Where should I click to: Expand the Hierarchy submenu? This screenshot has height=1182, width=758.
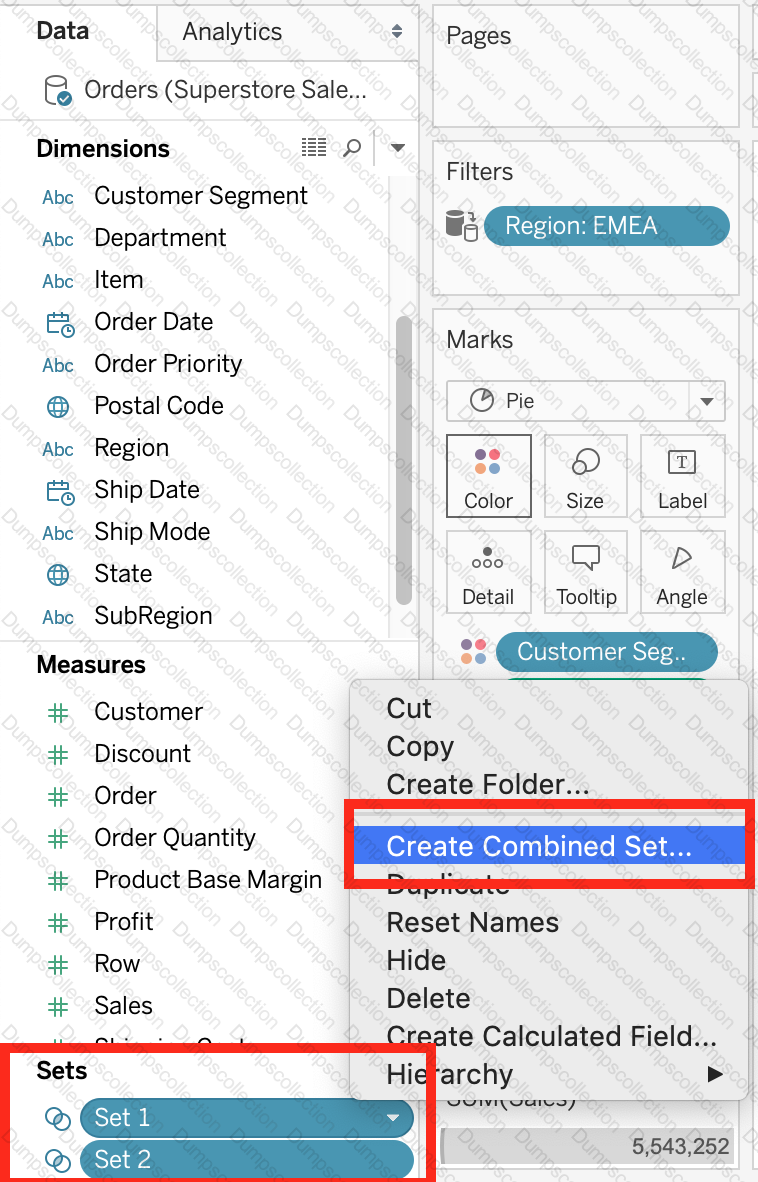(x=714, y=1075)
